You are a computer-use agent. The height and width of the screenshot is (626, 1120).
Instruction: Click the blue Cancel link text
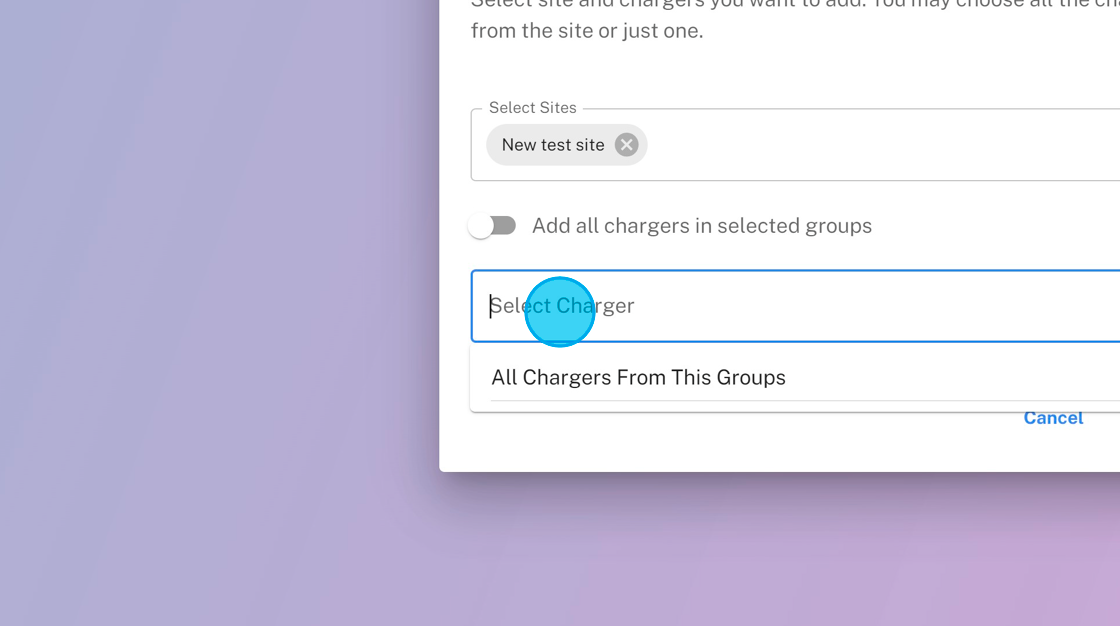1053,418
